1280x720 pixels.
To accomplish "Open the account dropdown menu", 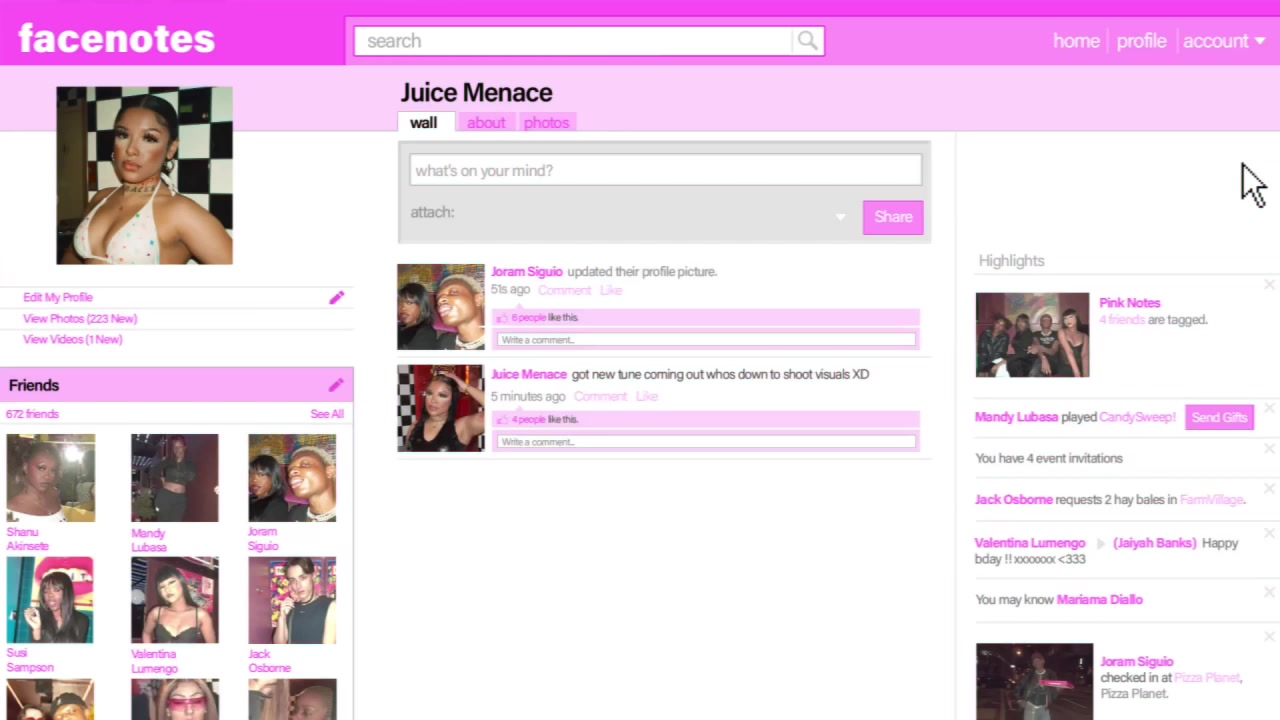I will (1224, 41).
